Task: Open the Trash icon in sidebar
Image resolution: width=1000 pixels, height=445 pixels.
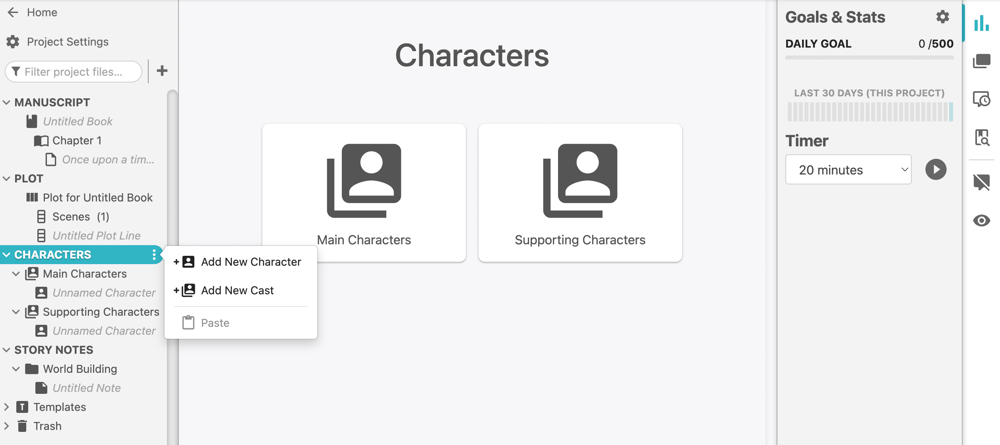Action: 22,426
